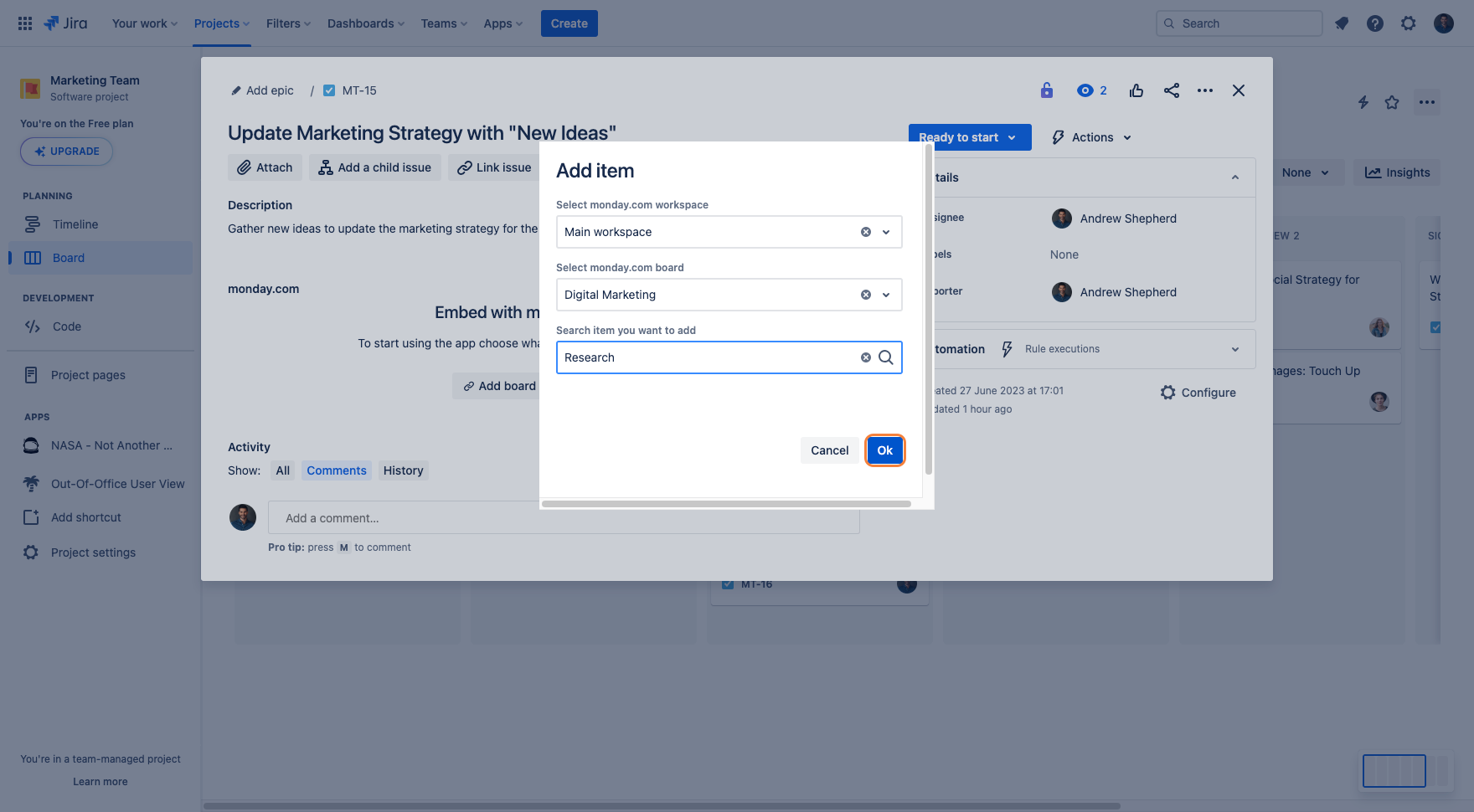Show Comments activity tab

point(337,470)
